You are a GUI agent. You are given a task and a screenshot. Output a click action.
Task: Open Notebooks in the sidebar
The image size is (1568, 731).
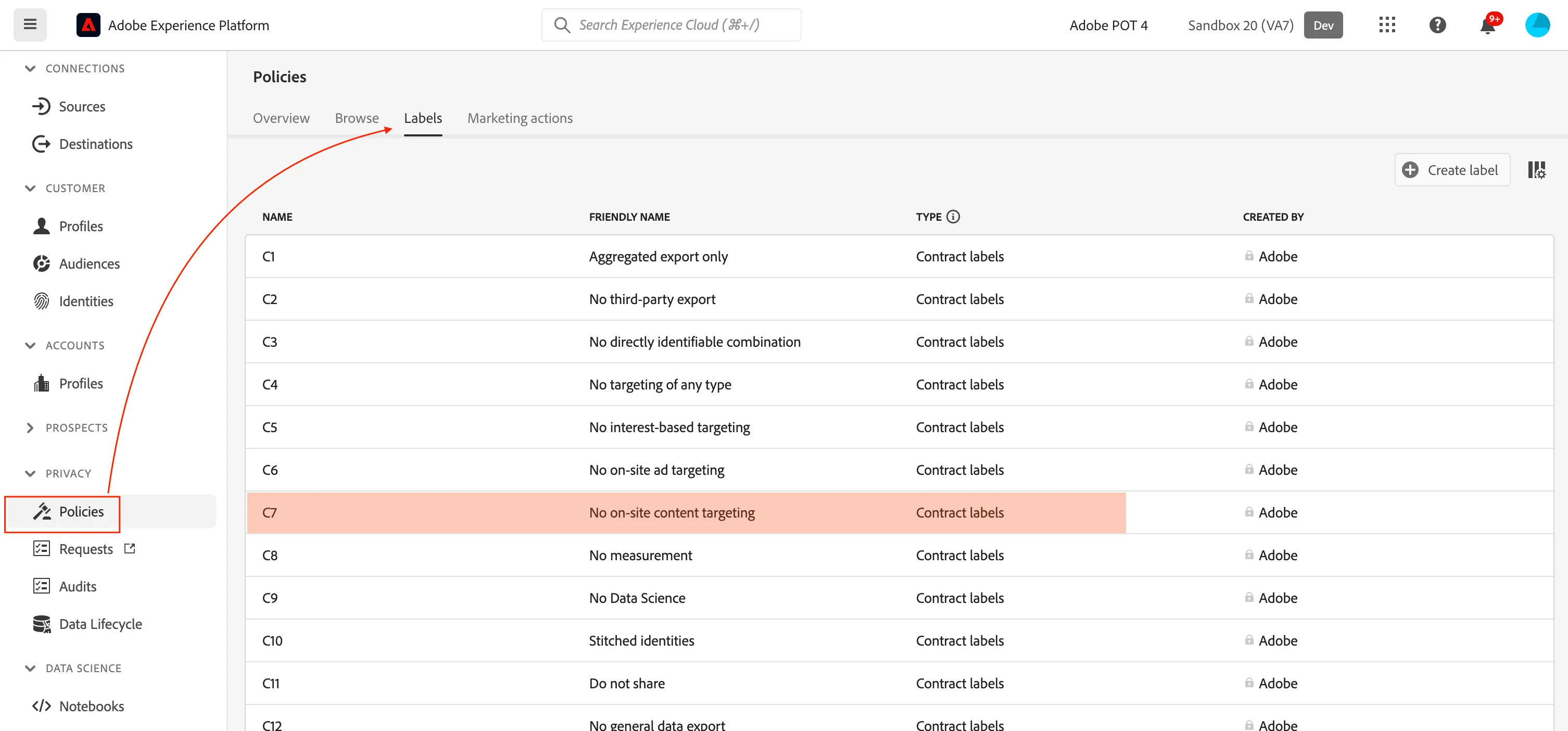(x=91, y=706)
